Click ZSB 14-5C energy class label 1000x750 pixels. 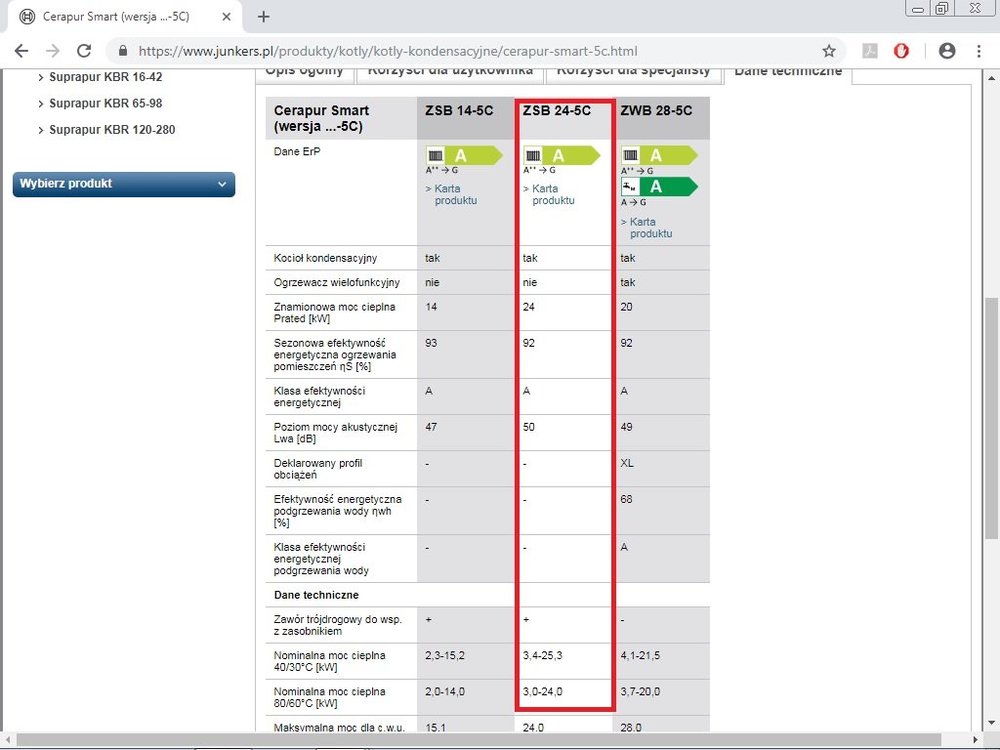(463, 156)
